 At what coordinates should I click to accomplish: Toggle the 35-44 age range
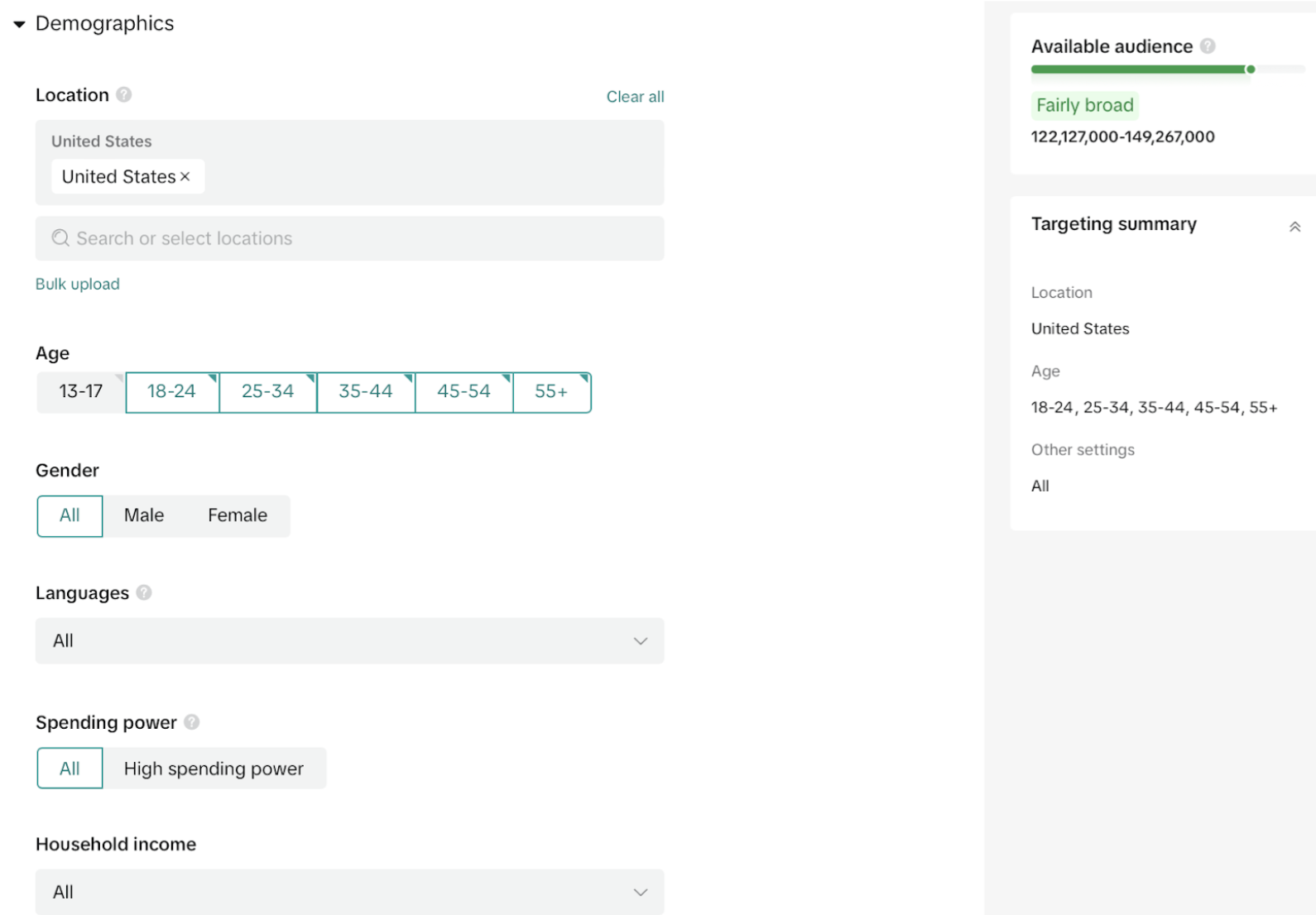coord(365,391)
